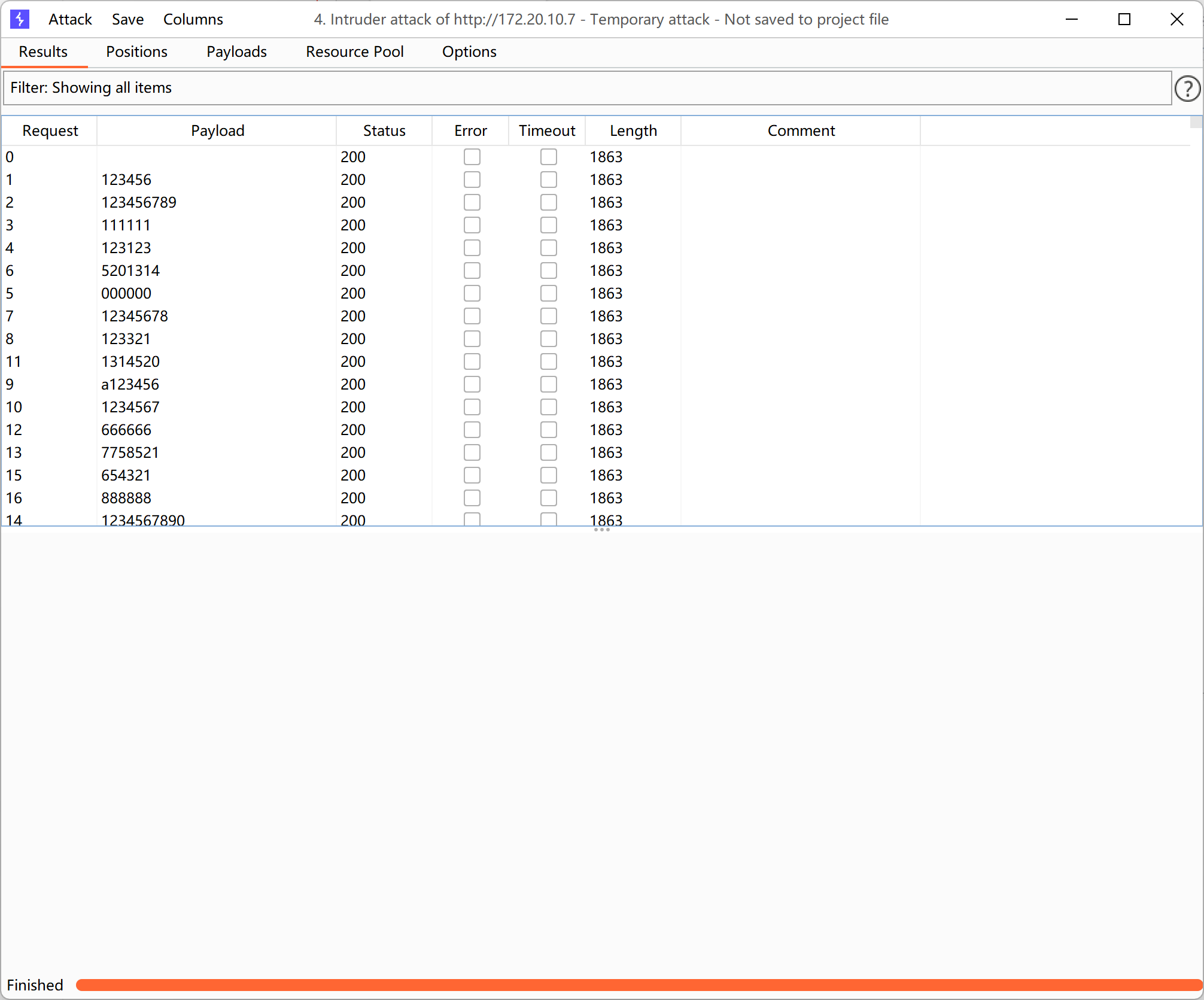This screenshot has height=1000, width=1204.
Task: Click the orange Finished progress bar
Action: click(638, 985)
